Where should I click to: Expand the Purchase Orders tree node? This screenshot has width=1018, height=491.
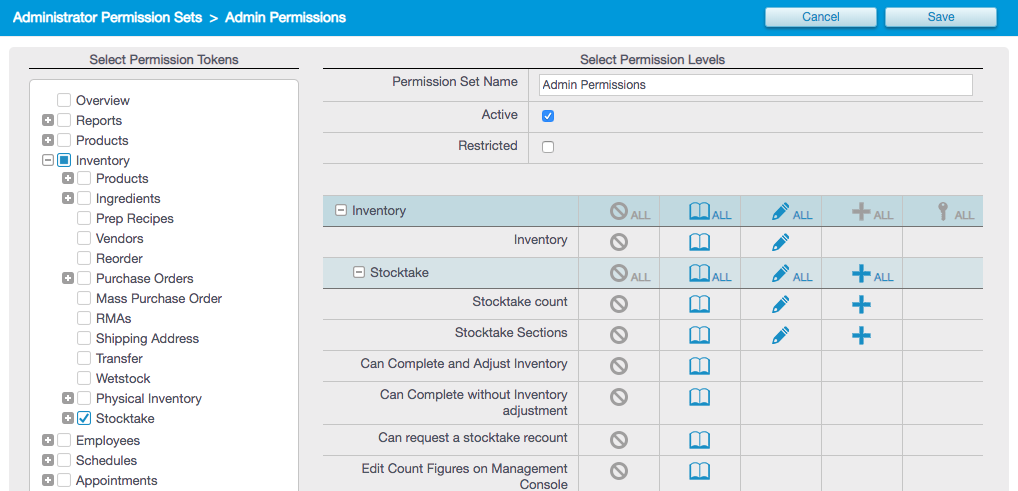(x=68, y=278)
